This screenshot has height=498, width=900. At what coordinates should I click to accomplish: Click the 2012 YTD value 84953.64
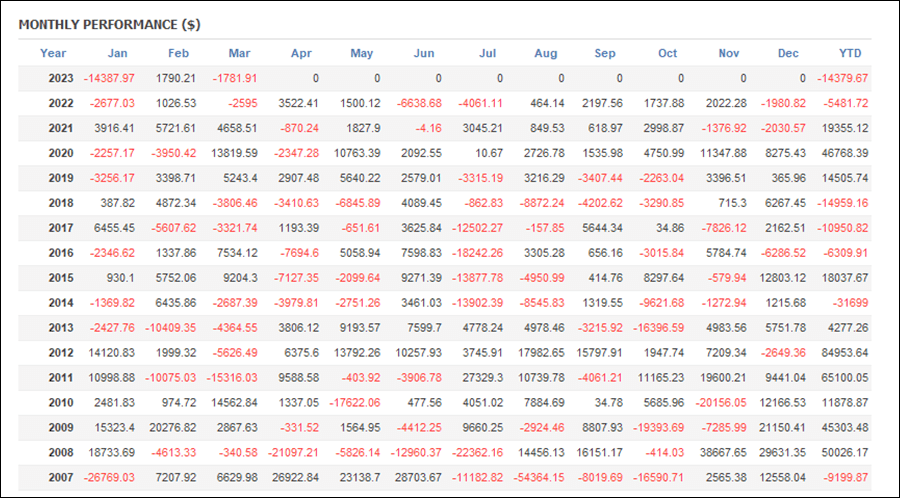844,353
